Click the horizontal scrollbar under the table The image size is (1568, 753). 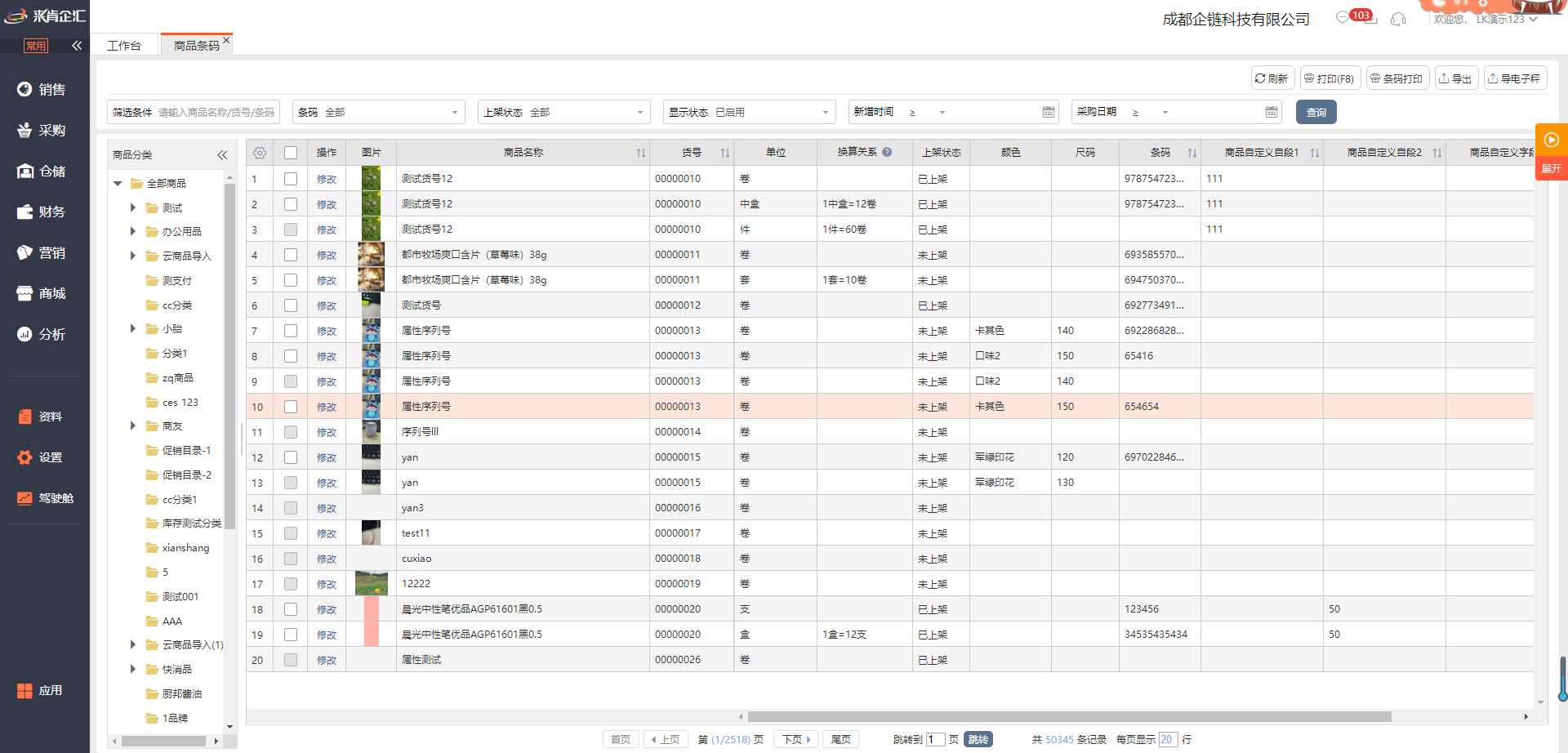click(1068, 717)
